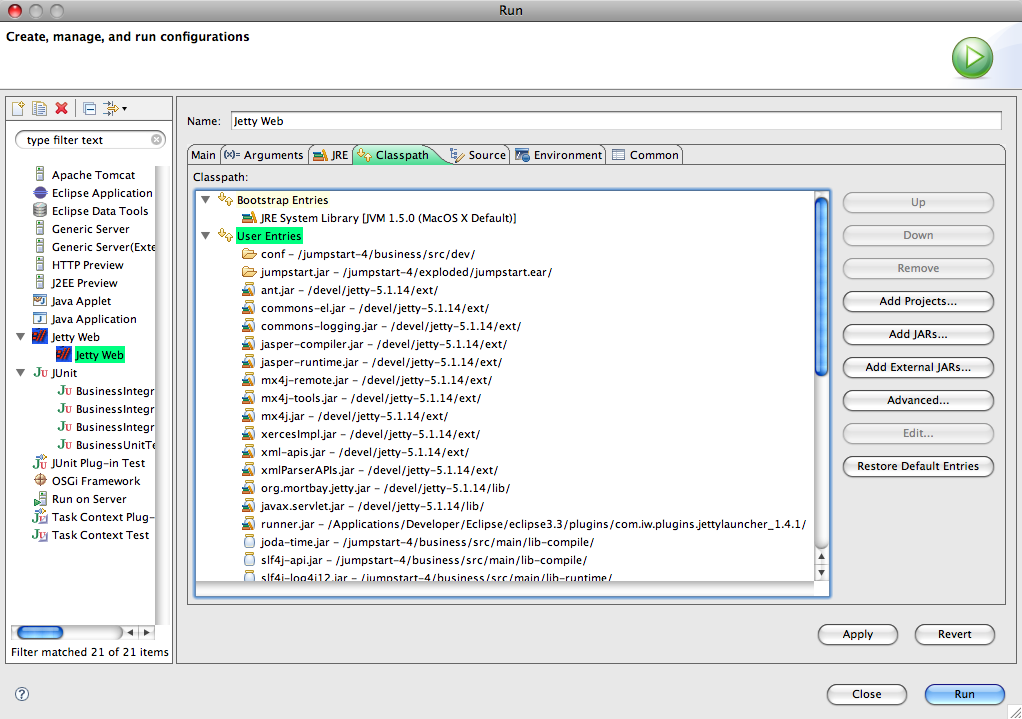1022x719 pixels.
Task: Switch to the Environment tab
Action: pyautogui.click(x=559, y=155)
